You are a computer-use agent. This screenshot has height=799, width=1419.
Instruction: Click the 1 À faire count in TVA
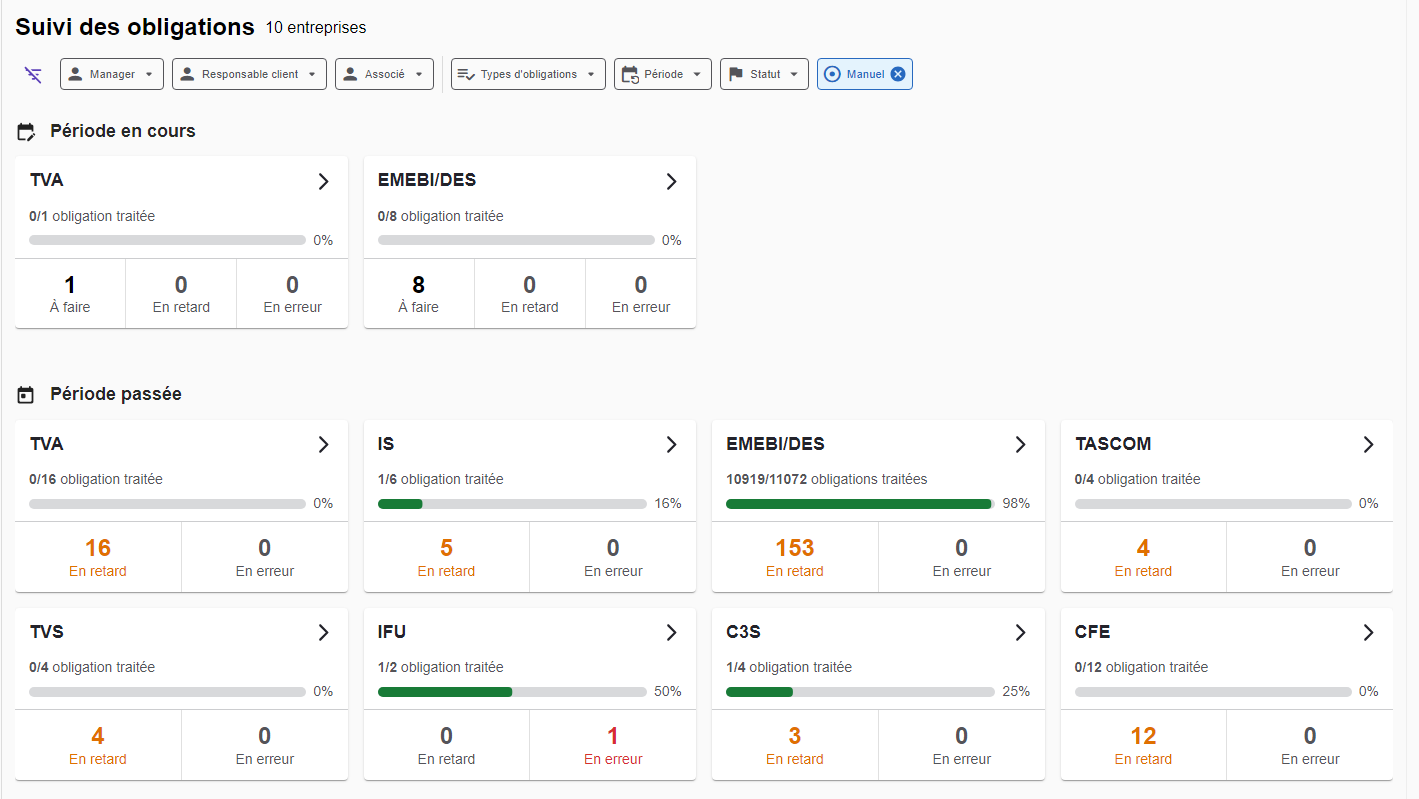click(x=70, y=294)
